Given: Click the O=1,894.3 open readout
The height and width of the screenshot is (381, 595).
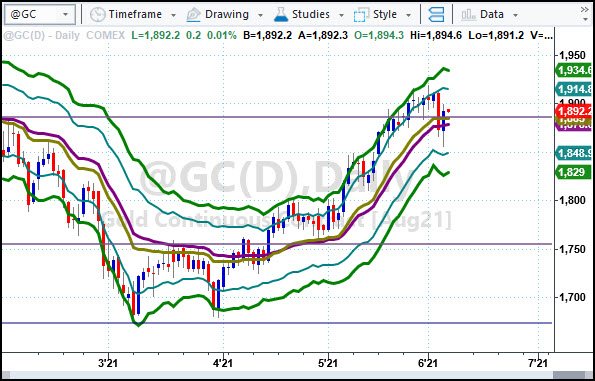Looking at the screenshot, I should [379, 36].
